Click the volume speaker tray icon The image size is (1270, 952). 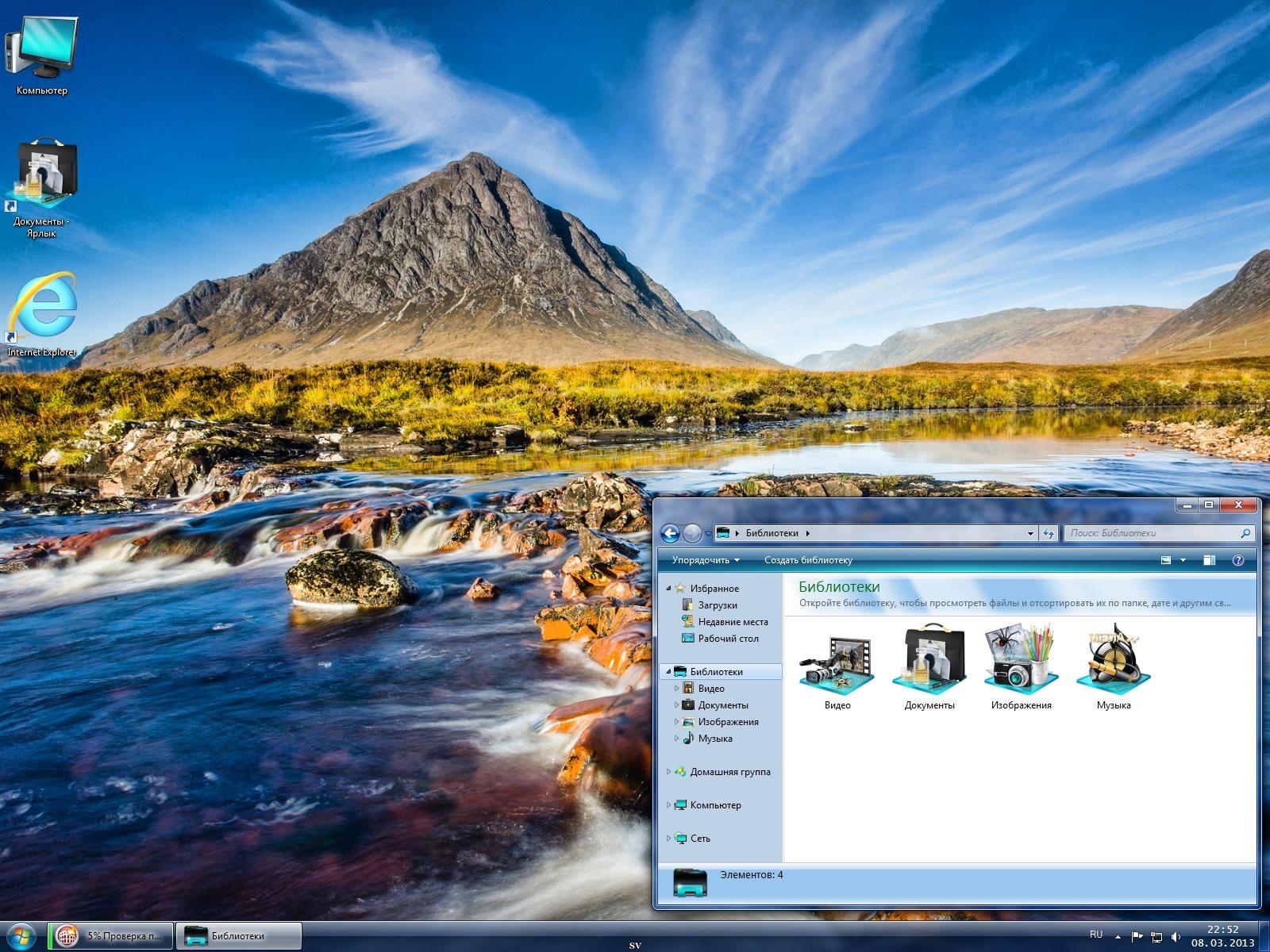(x=1176, y=937)
